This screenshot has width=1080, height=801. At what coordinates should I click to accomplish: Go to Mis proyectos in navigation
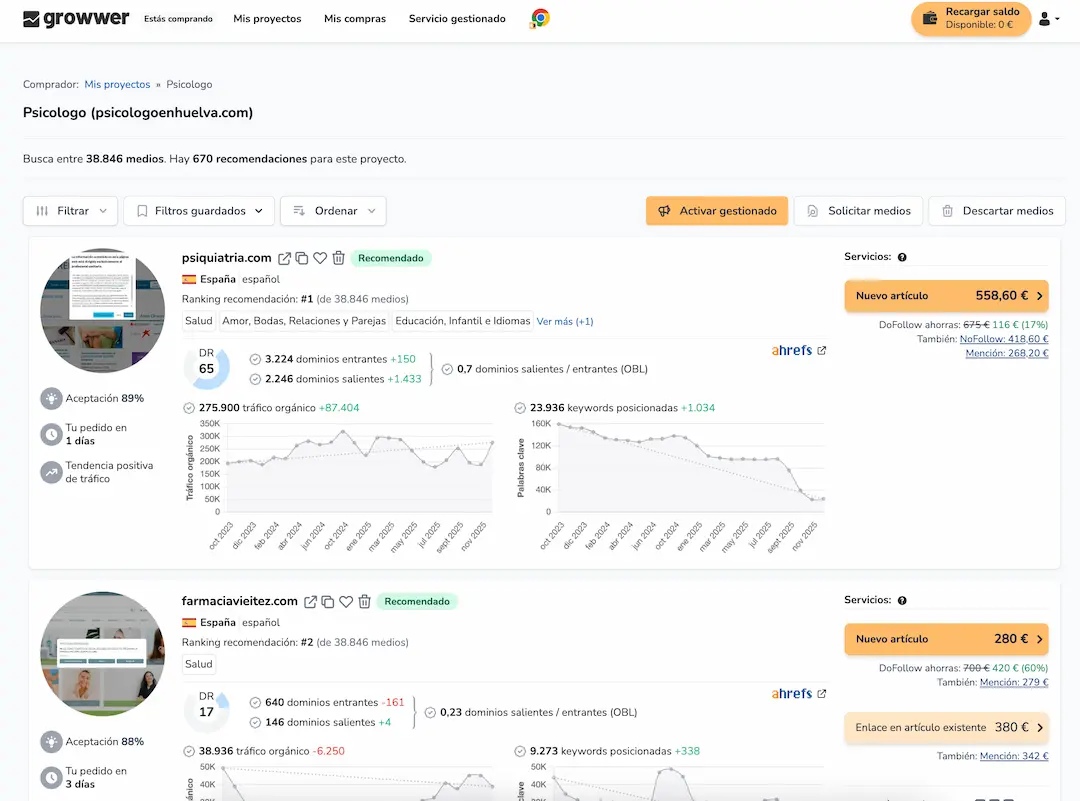267,19
